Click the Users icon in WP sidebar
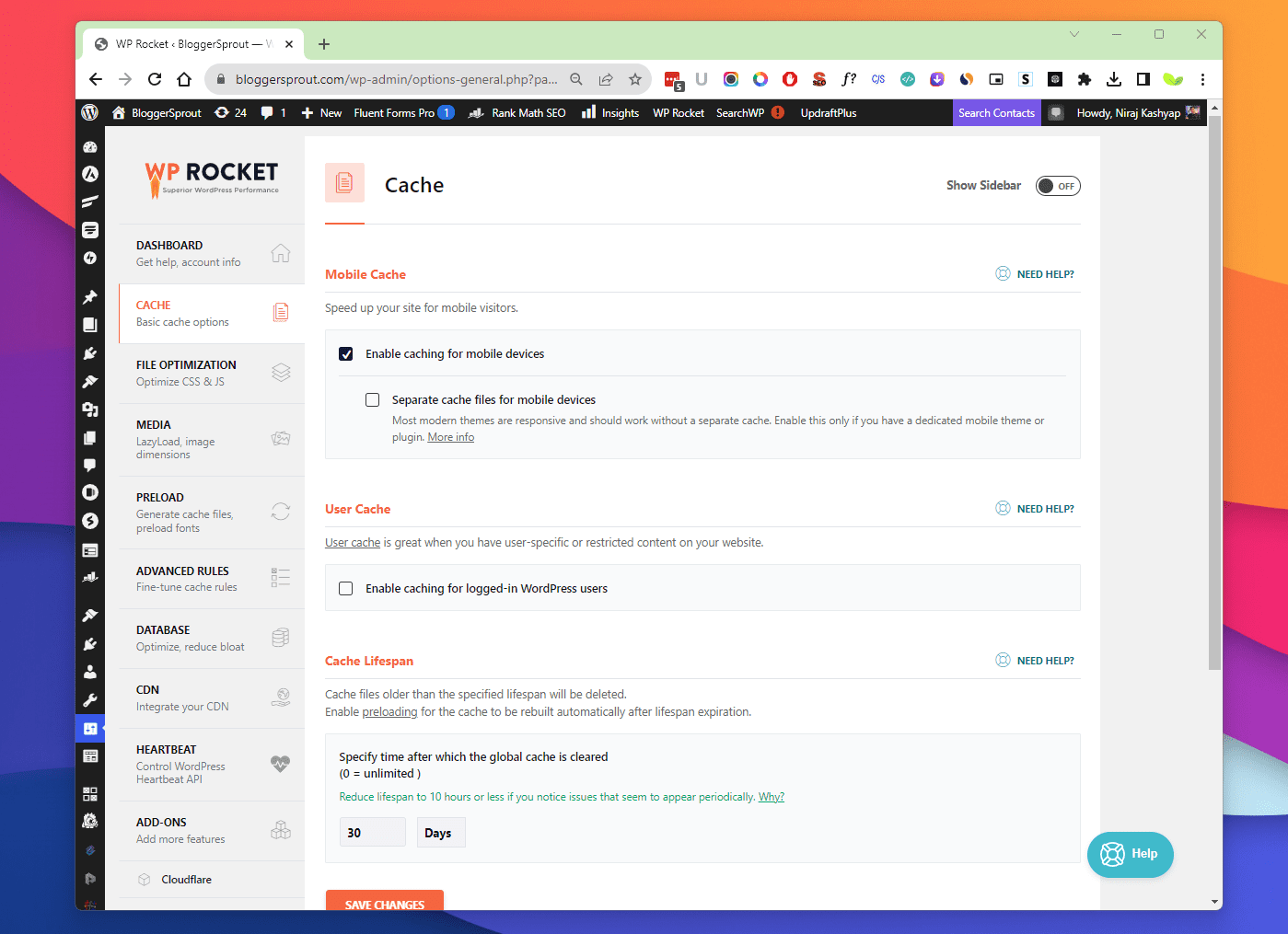Screen dimensions: 1288x934 click(90, 672)
